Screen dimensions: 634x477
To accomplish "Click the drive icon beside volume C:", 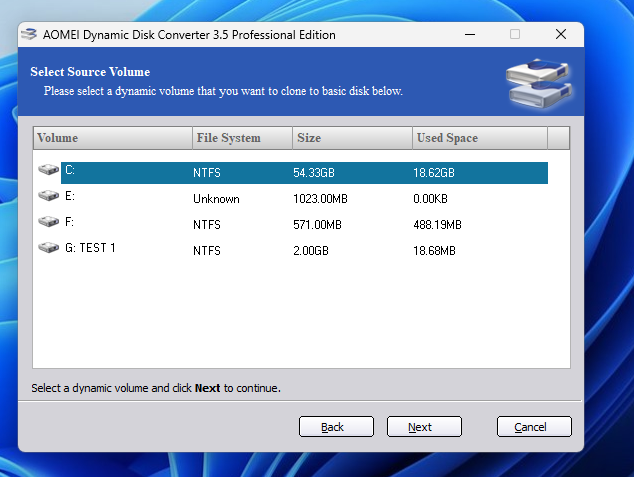I will 49,169.
